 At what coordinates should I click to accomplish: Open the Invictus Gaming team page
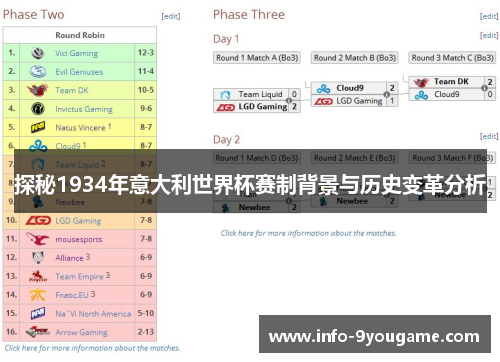(x=84, y=109)
